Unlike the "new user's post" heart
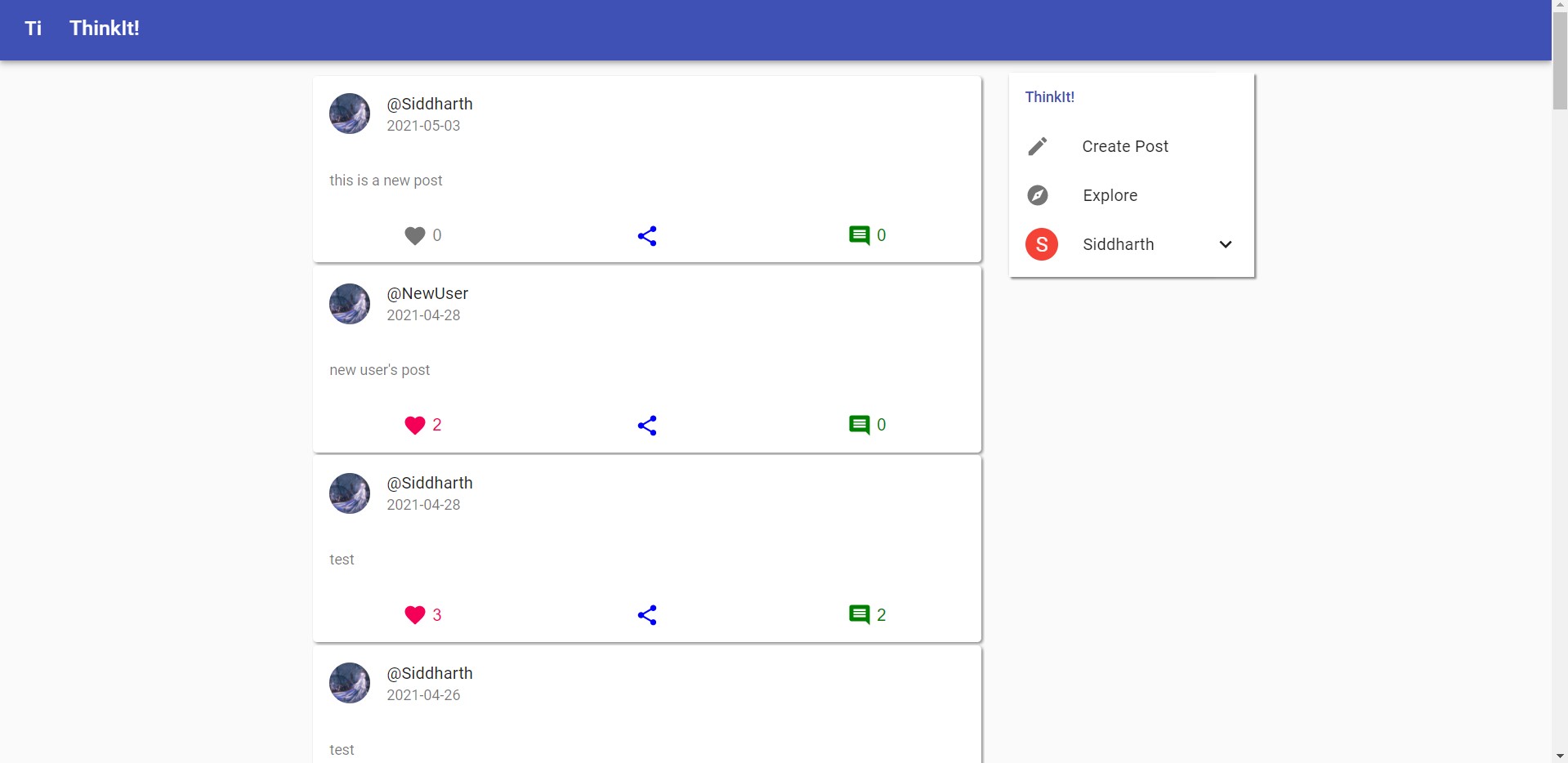Viewport: 1568px width, 763px height. click(x=415, y=425)
